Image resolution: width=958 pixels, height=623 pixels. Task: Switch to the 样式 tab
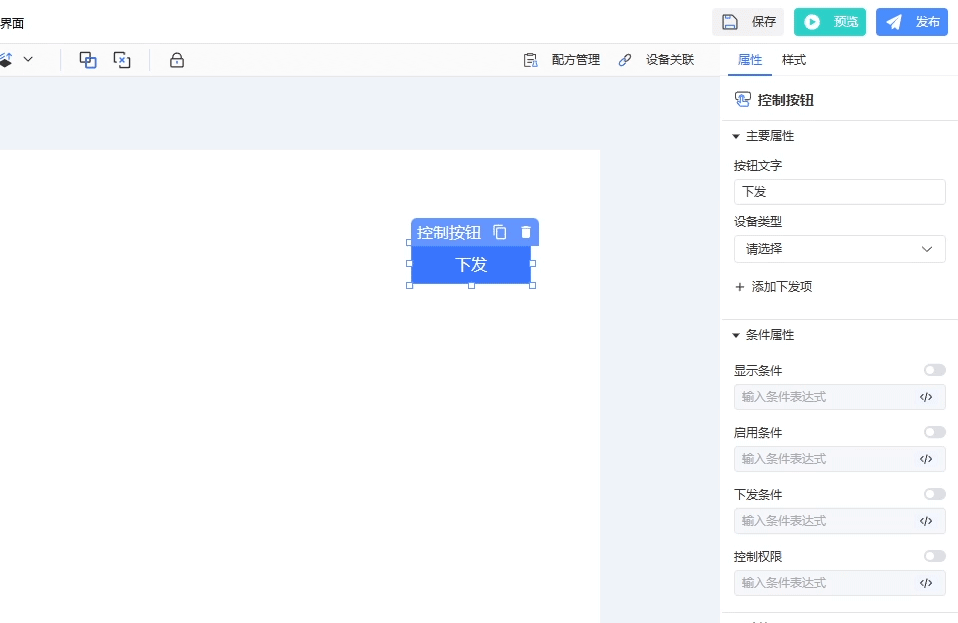[x=794, y=60]
